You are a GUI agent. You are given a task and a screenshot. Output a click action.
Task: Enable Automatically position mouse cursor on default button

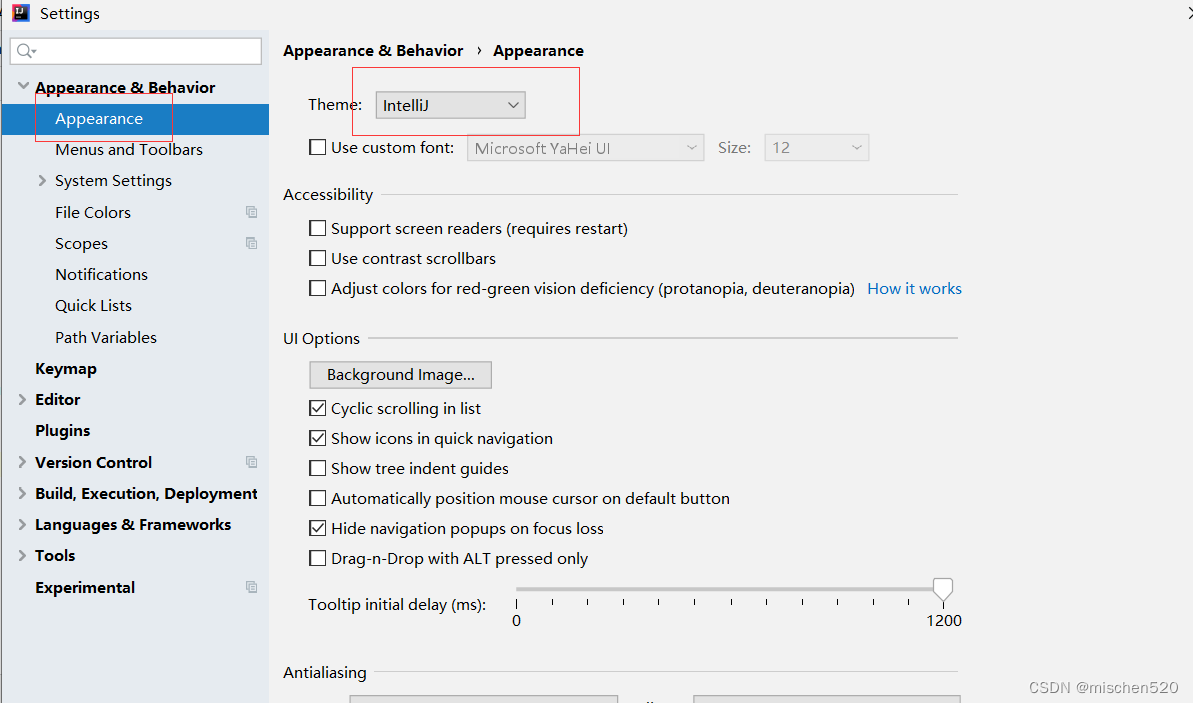(x=317, y=498)
